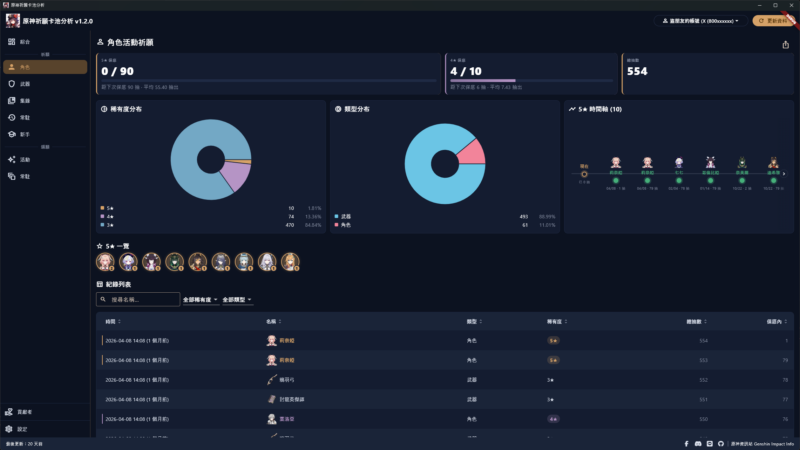The image size is (800, 450).
Task: Click the 更新資料 refresh button
Action: [773, 21]
